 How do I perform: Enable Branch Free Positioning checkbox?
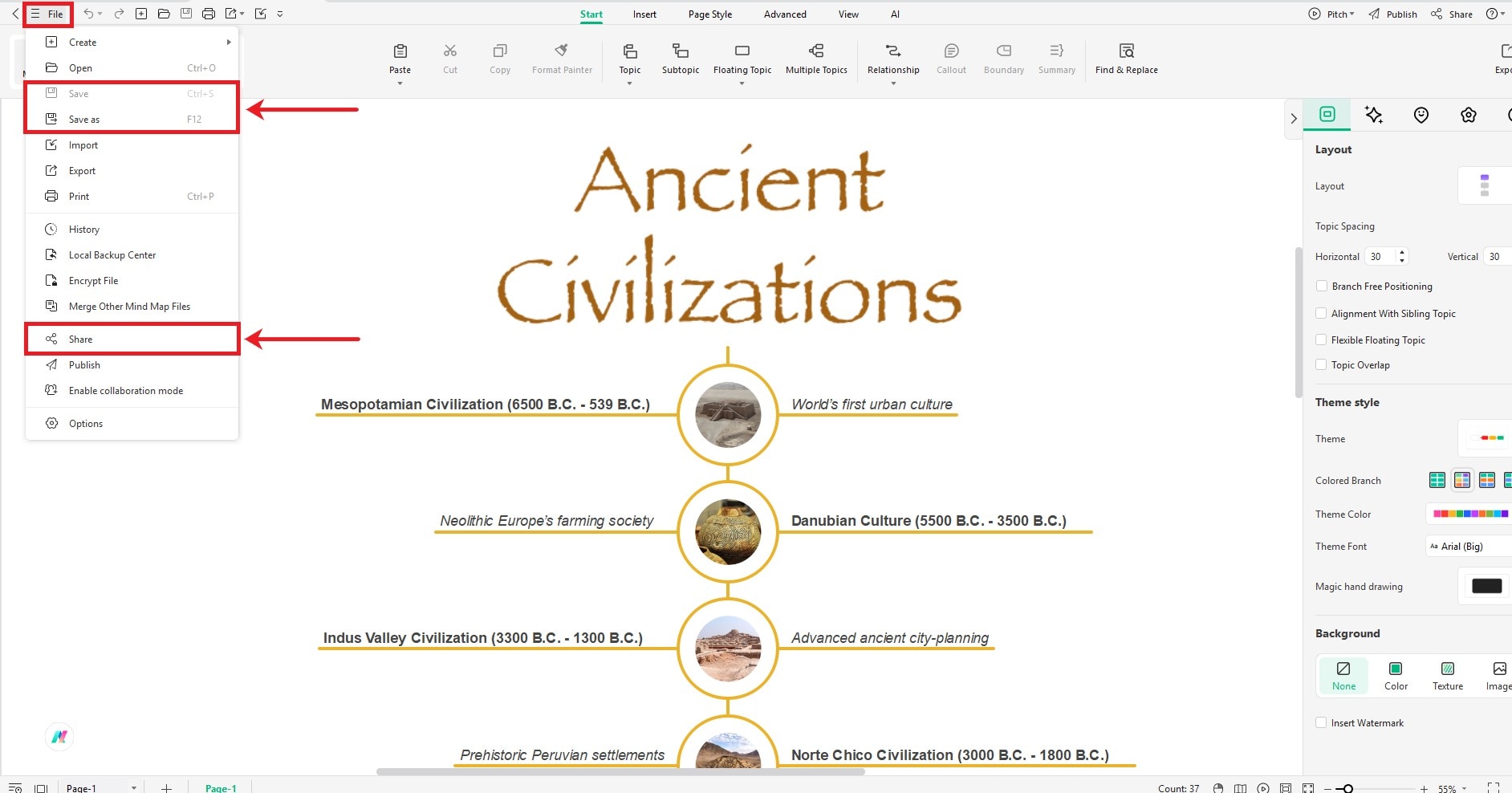pyautogui.click(x=1321, y=286)
